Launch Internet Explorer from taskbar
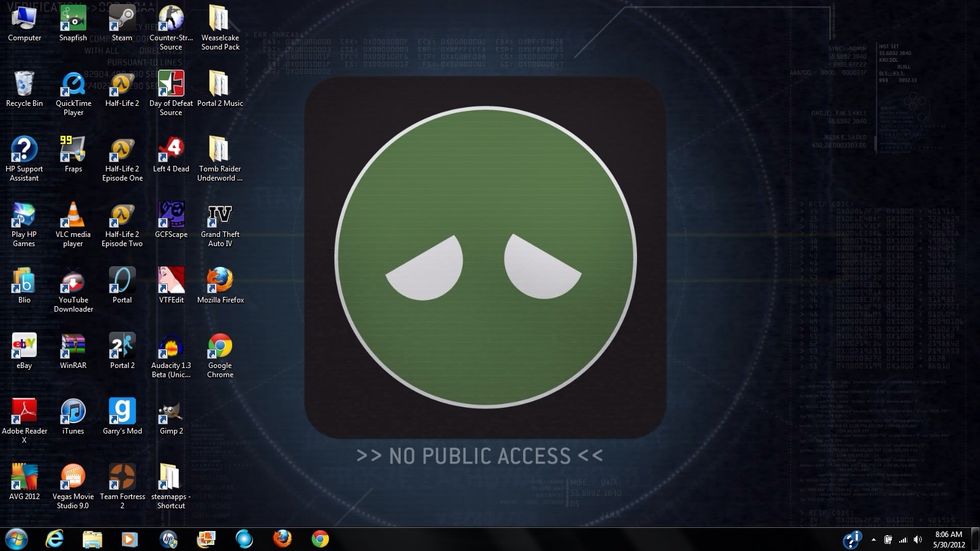Viewport: 980px width, 551px height. point(54,539)
